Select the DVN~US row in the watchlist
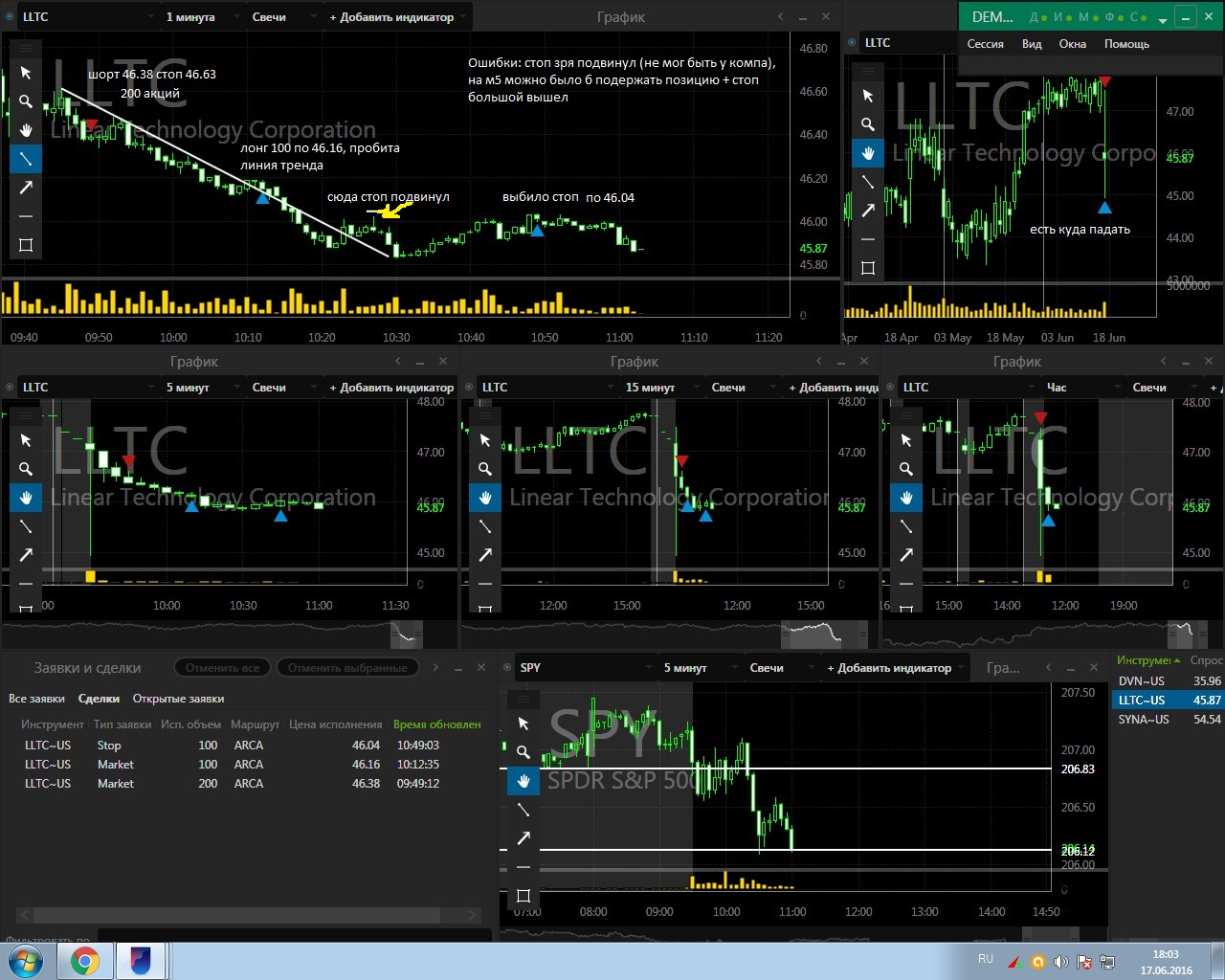Image resolution: width=1225 pixels, height=980 pixels. click(1169, 681)
